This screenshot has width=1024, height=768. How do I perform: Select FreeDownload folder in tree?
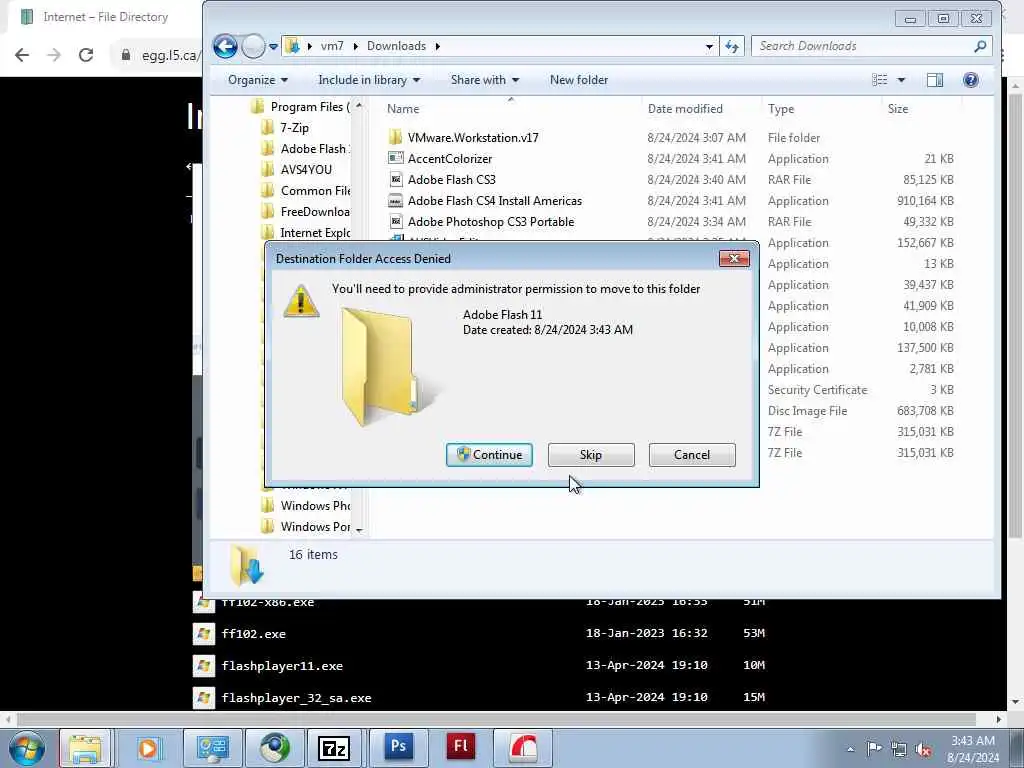315,211
